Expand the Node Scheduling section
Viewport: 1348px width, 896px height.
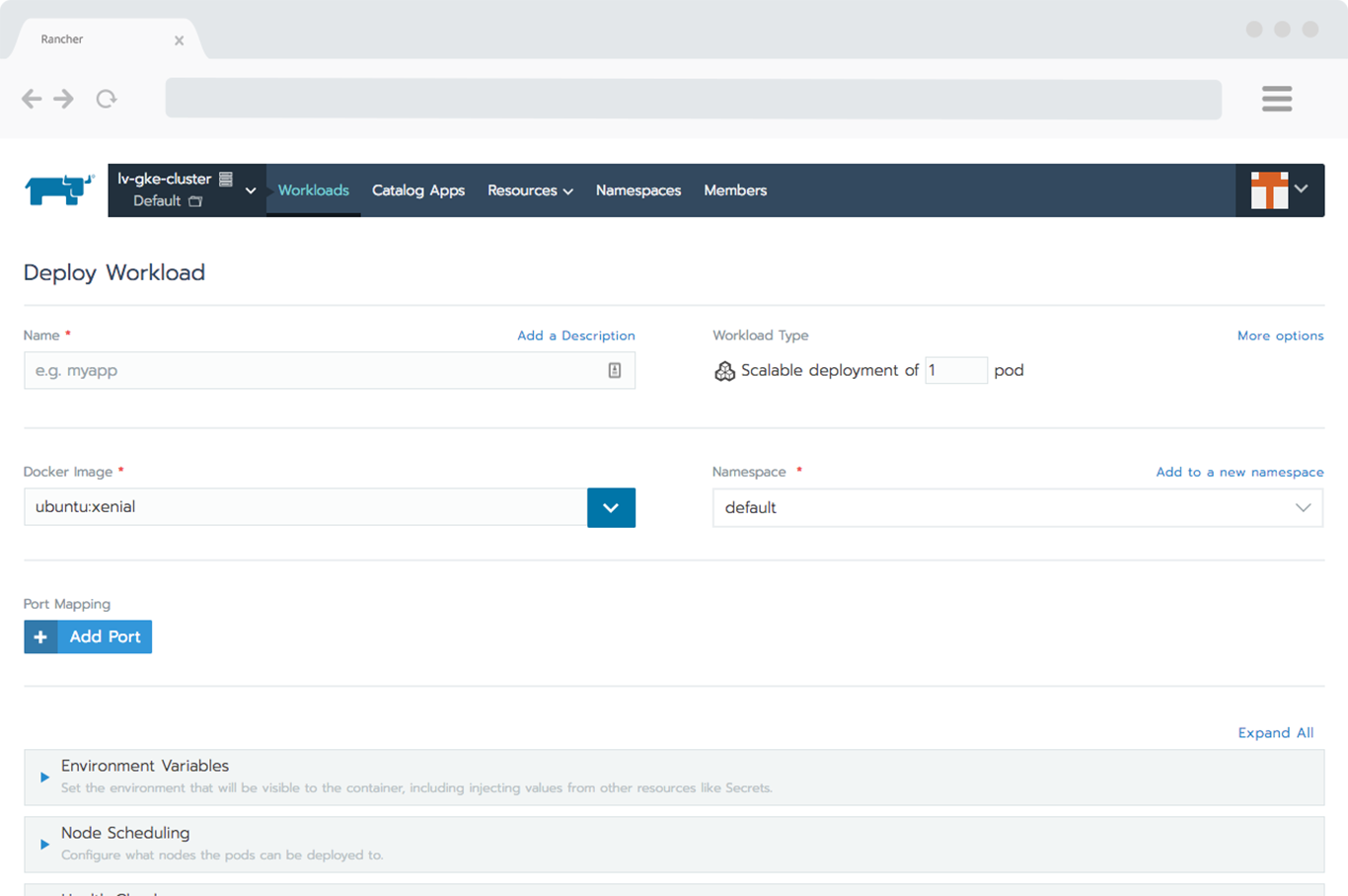674,844
